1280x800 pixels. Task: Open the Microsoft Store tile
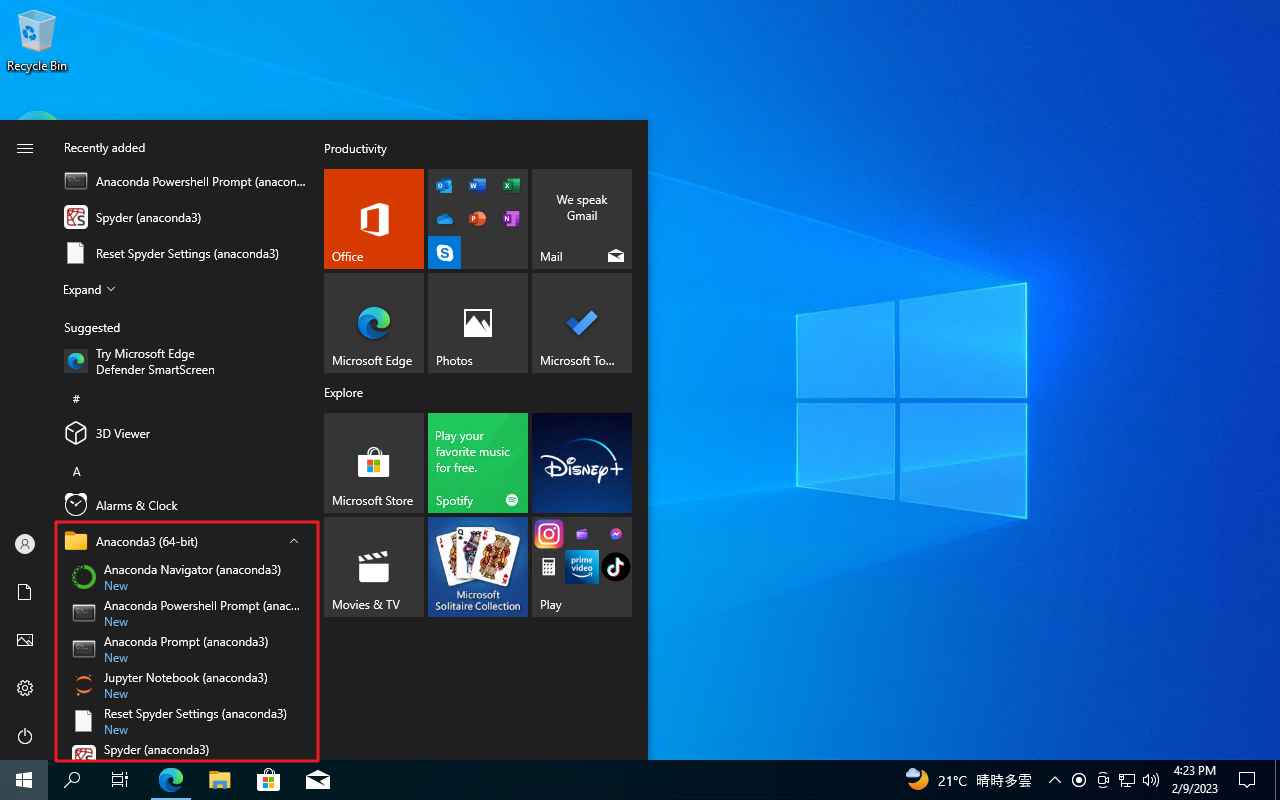pos(374,463)
